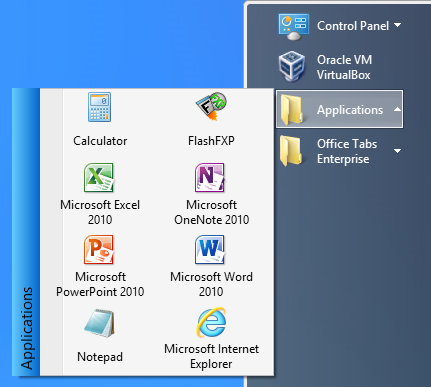Select the Office Tabs Enterprise label
This screenshot has width=431, height=387.
(347, 151)
